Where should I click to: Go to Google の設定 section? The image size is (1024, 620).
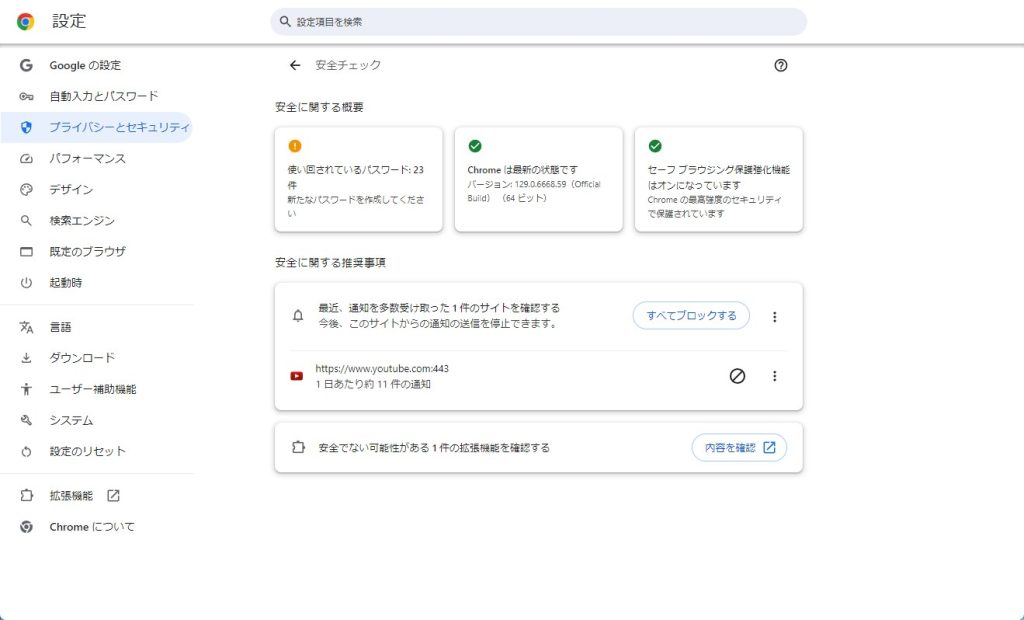click(85, 65)
